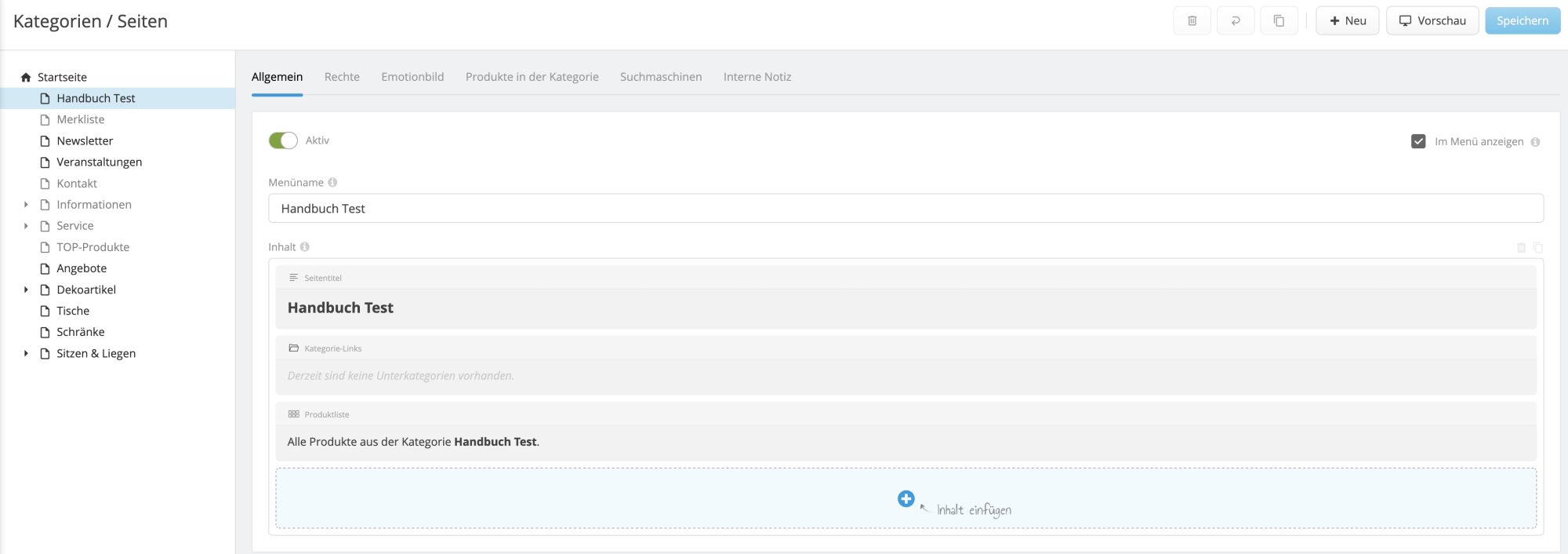
Task: Click the duplicate page icon in top toolbar
Action: [1279, 21]
